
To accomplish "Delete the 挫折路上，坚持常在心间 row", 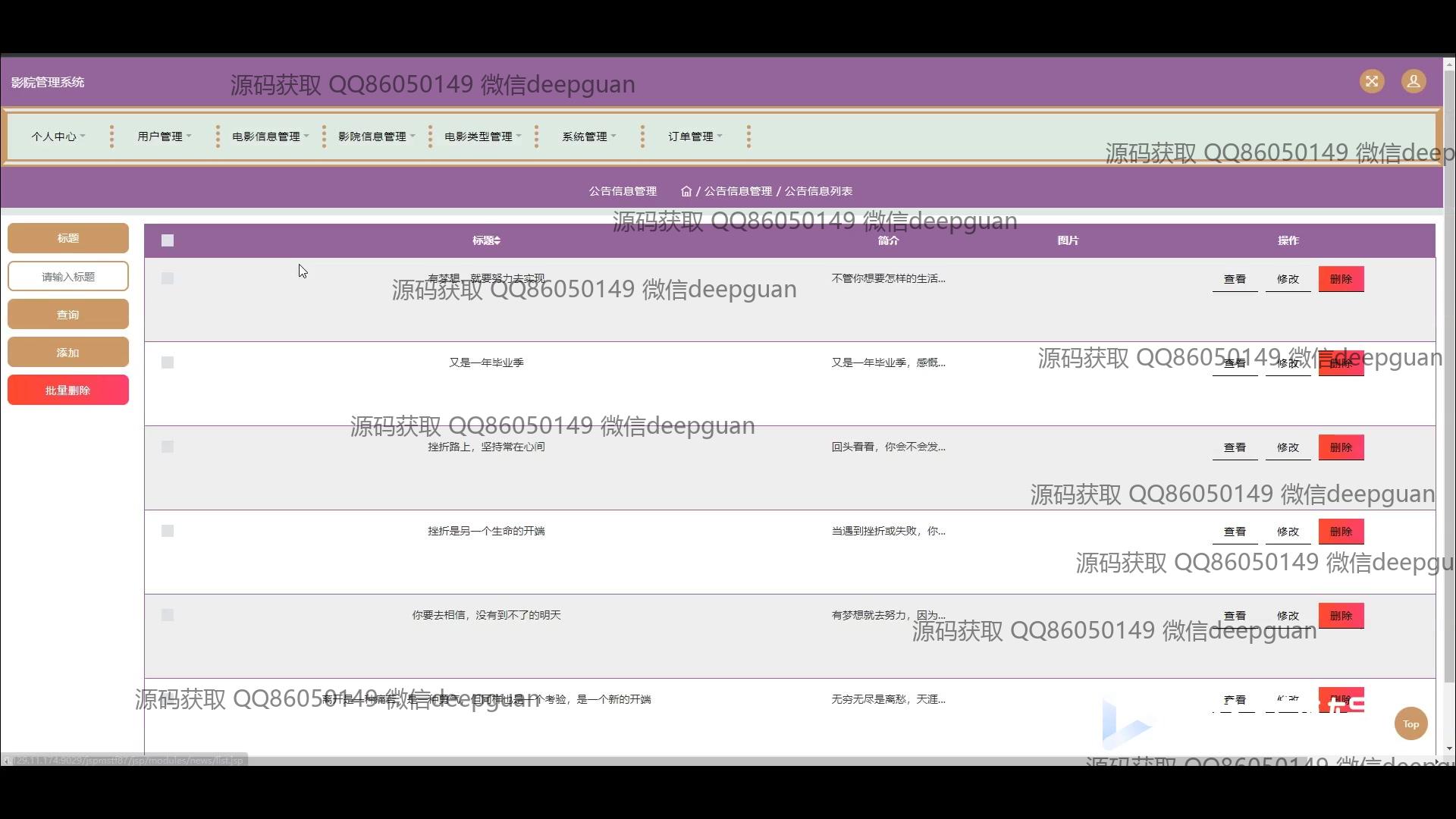I will click(1341, 447).
